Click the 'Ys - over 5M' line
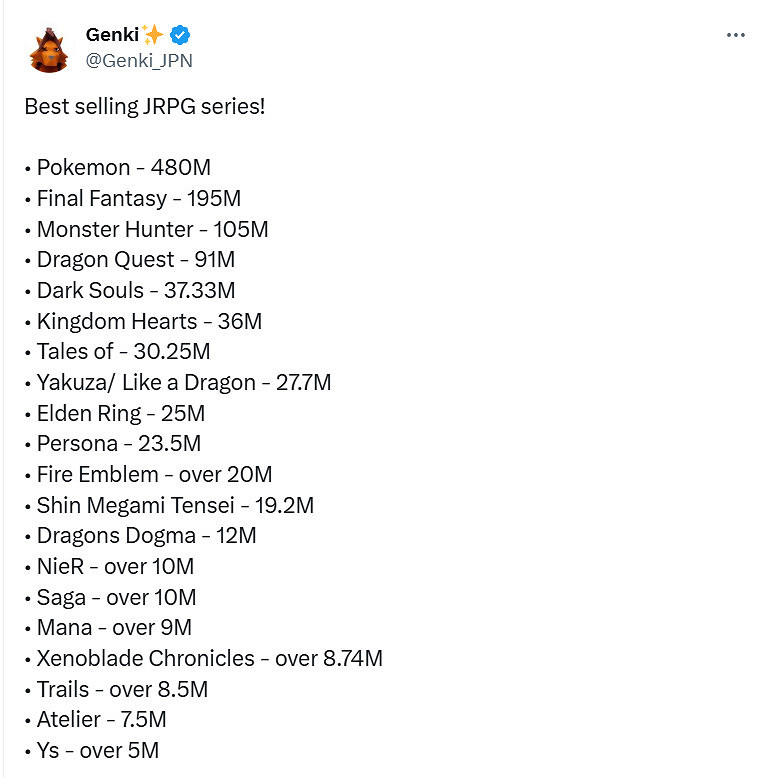This screenshot has height=778, width=766. (x=97, y=750)
